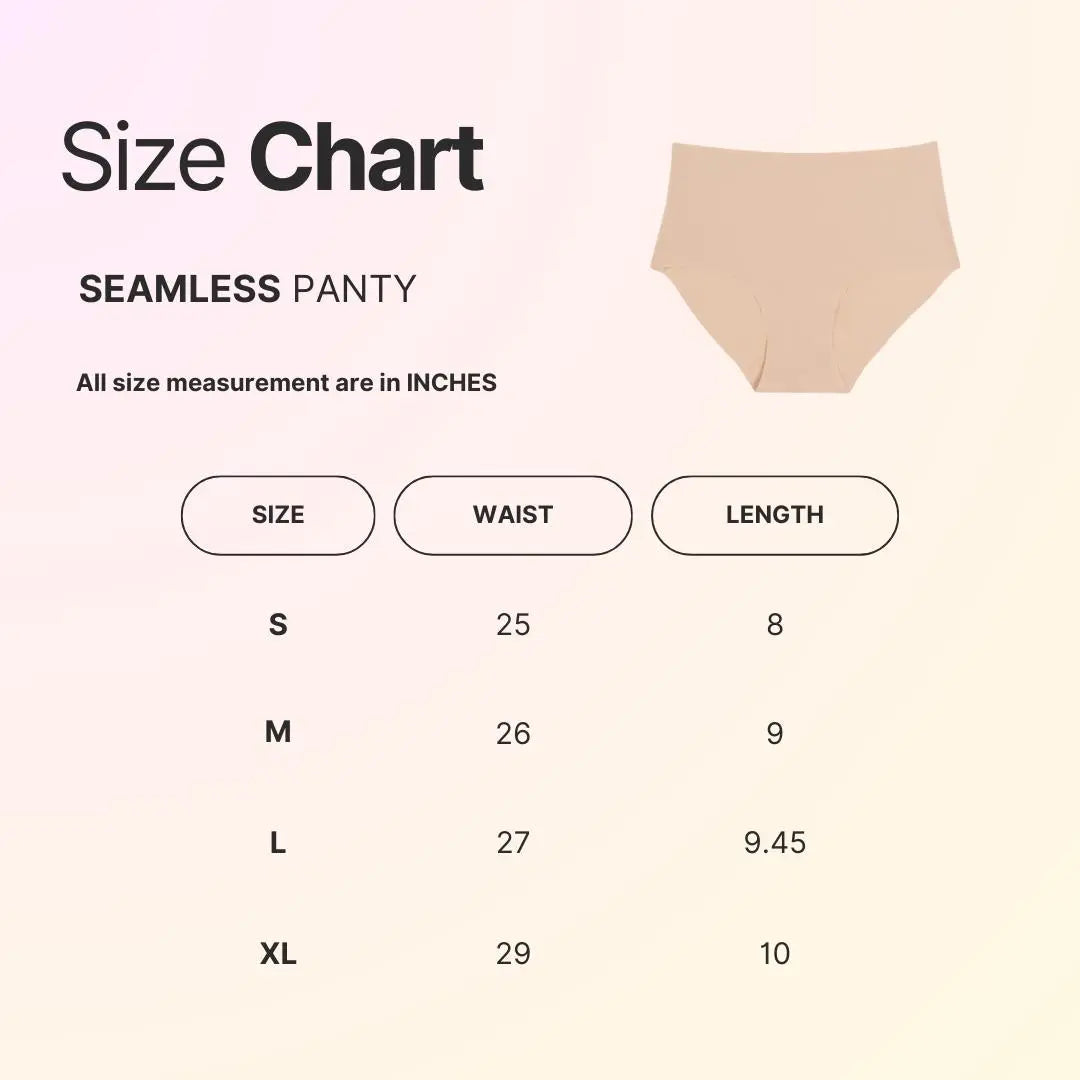
Task: Click waist value 29 for size XL
Action: point(513,954)
